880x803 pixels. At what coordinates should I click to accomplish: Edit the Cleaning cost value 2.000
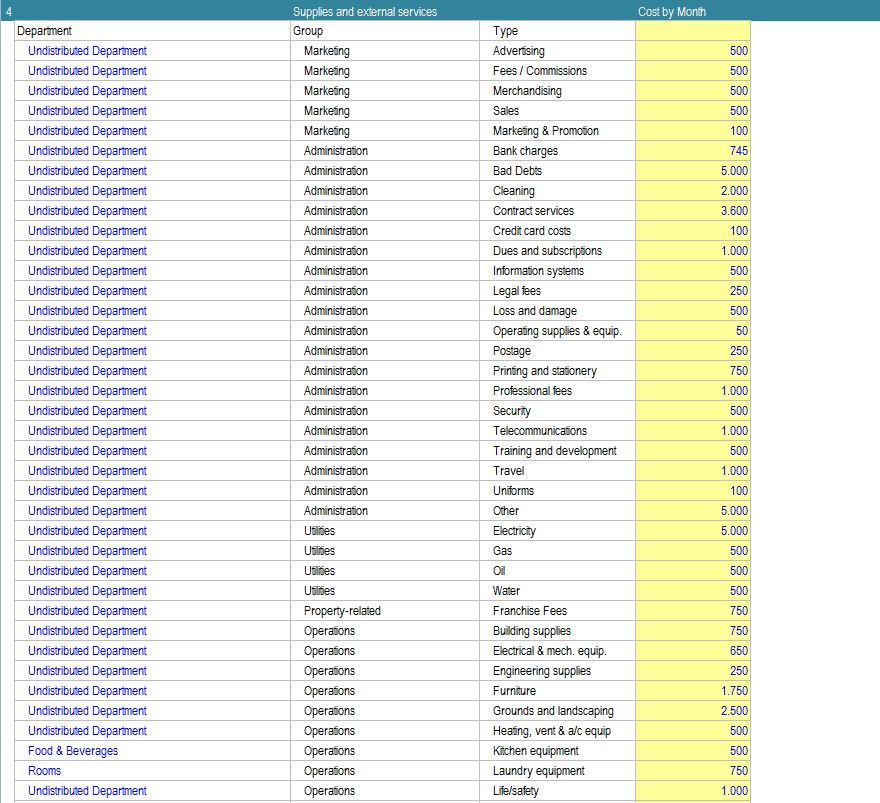click(x=693, y=191)
